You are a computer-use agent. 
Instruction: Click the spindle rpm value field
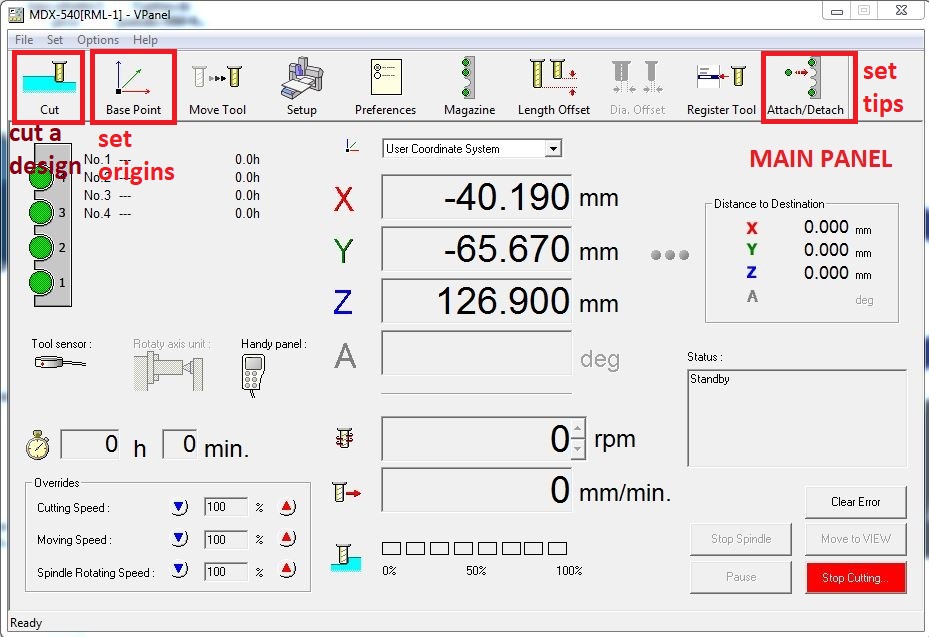click(x=476, y=438)
